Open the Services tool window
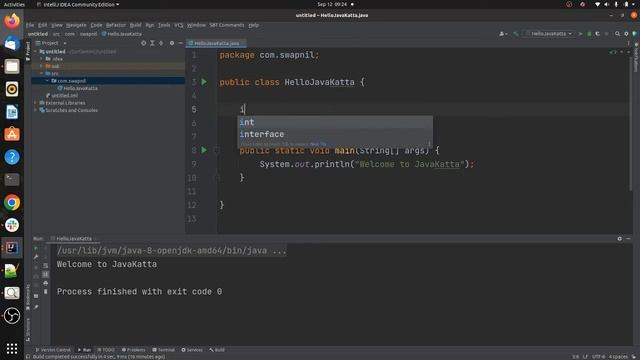 [x=192, y=350]
